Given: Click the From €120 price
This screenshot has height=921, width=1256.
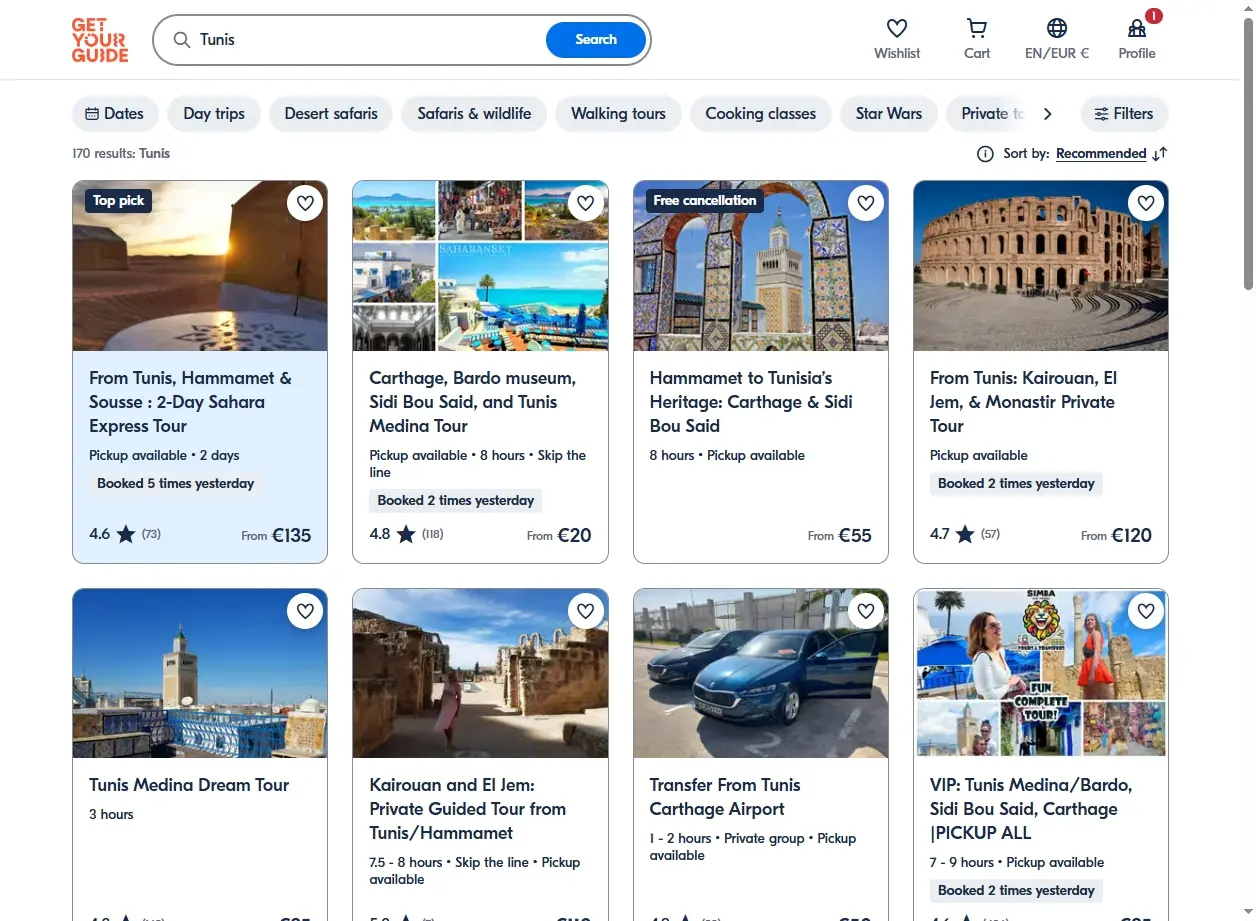Looking at the screenshot, I should coord(1117,535).
